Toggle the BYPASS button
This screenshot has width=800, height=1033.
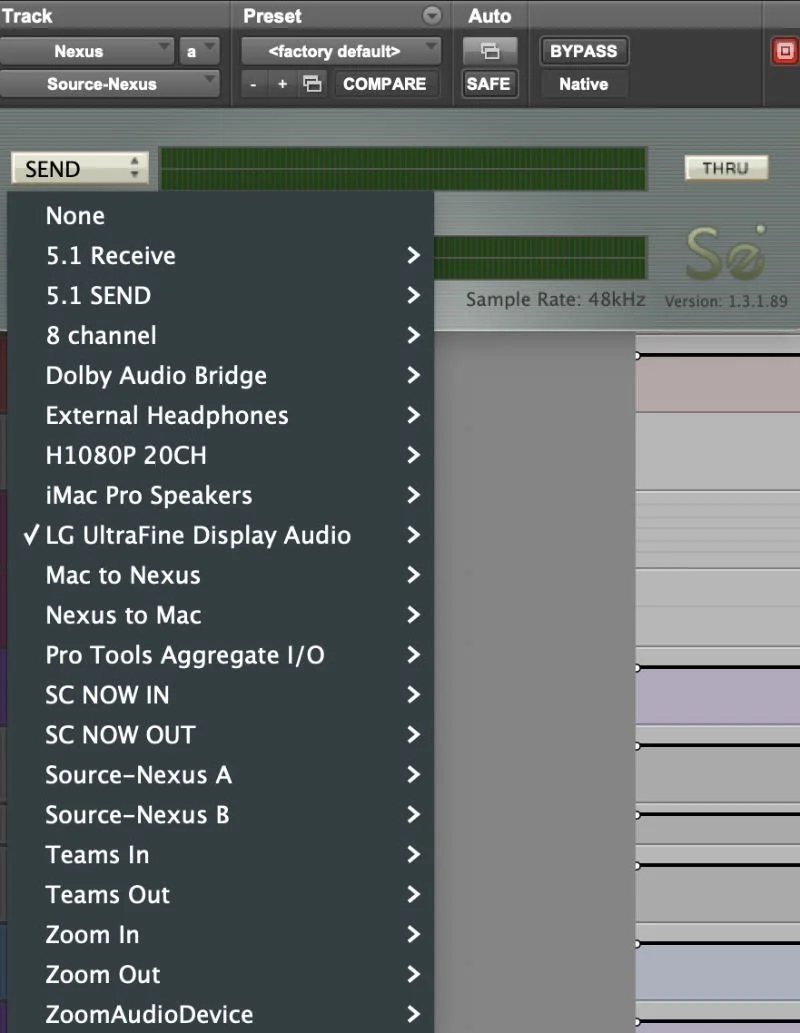coord(584,51)
